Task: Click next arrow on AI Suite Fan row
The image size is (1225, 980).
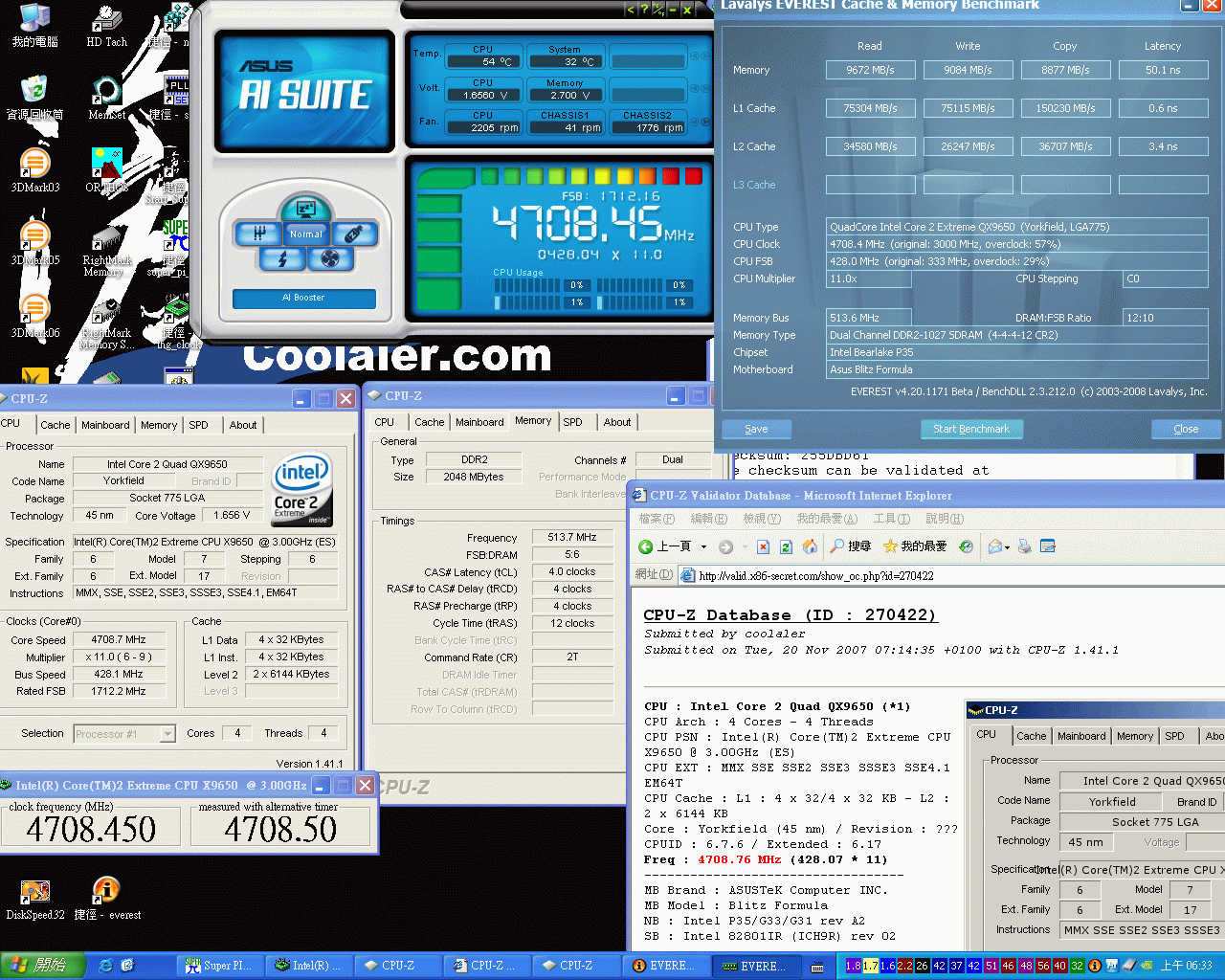Action: [x=706, y=122]
